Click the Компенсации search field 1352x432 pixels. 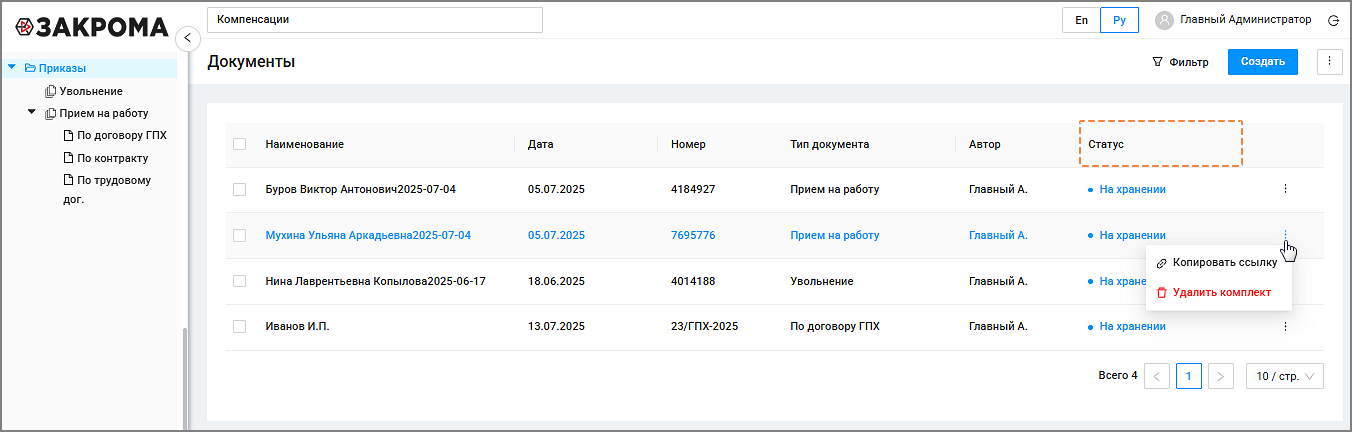click(375, 20)
